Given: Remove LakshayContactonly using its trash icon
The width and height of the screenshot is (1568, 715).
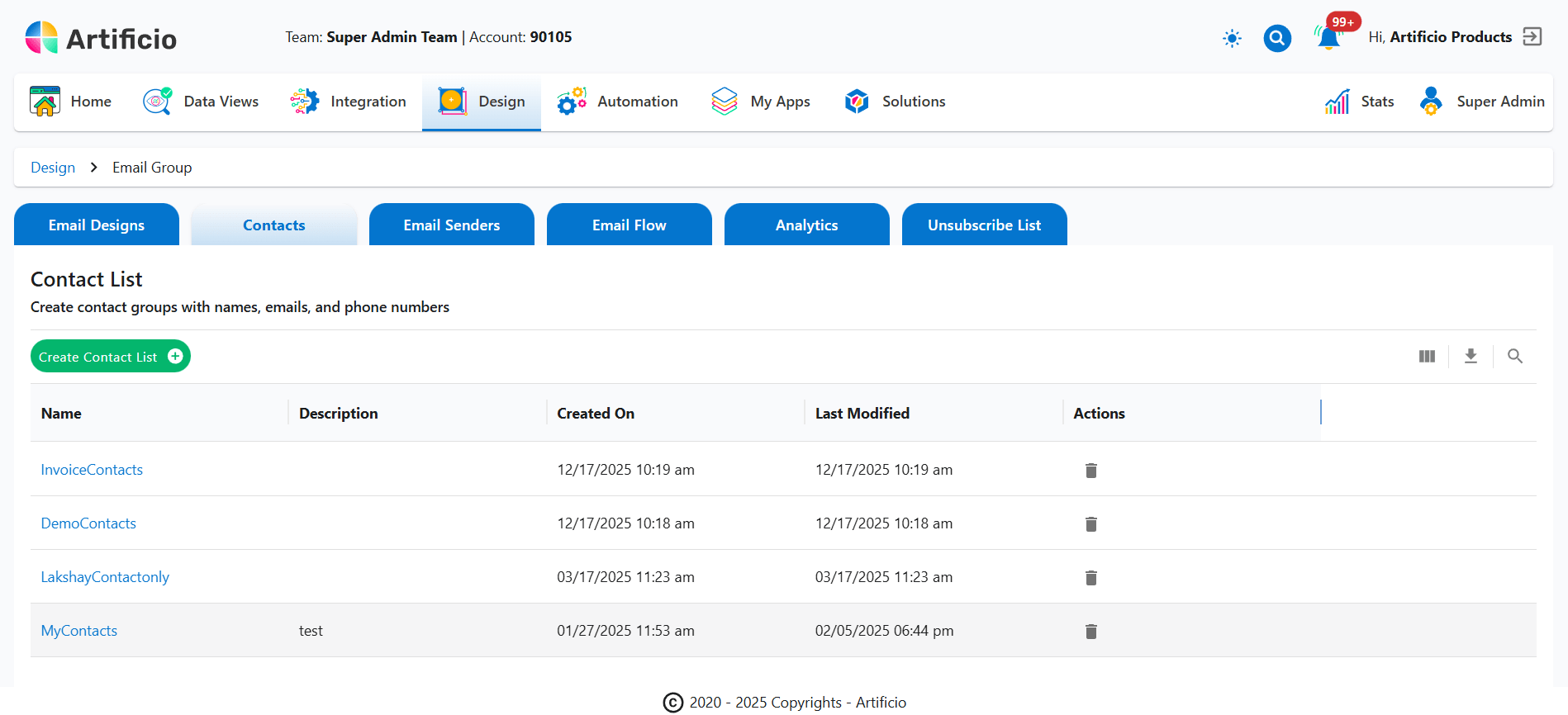Looking at the screenshot, I should [1090, 577].
